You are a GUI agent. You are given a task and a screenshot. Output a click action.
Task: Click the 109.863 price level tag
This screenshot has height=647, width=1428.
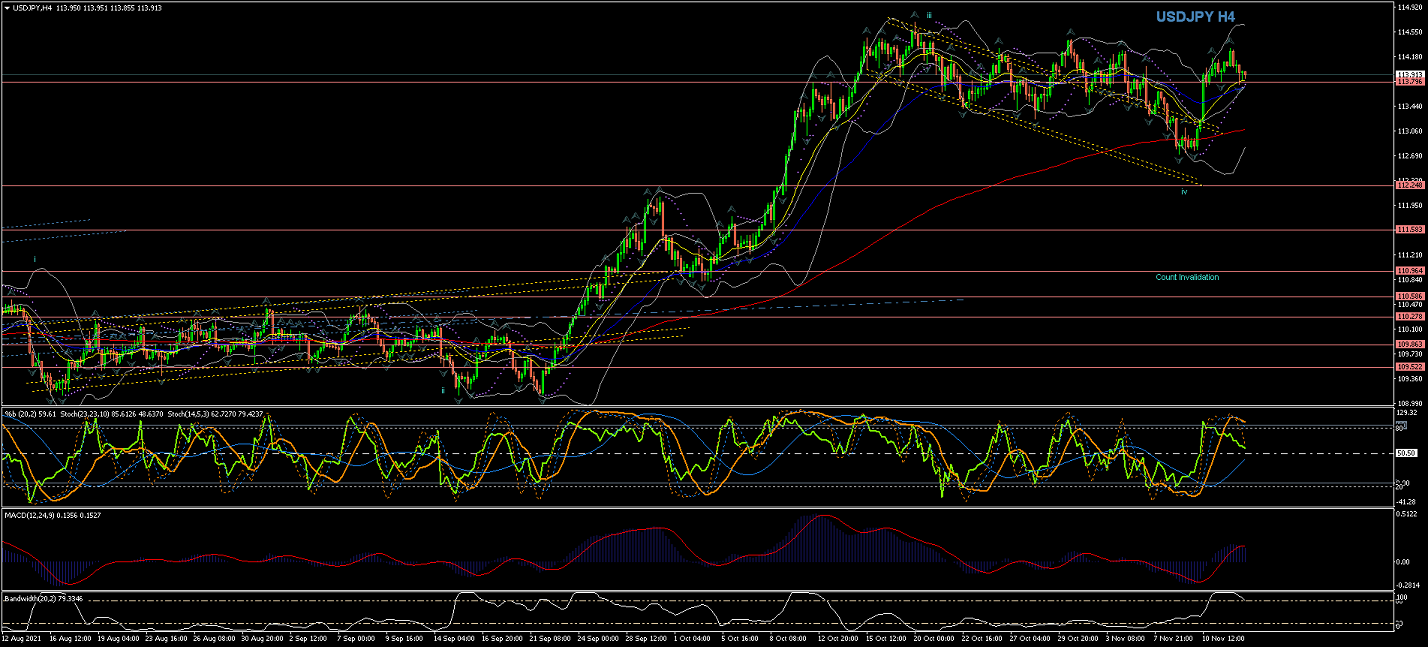(1410, 344)
